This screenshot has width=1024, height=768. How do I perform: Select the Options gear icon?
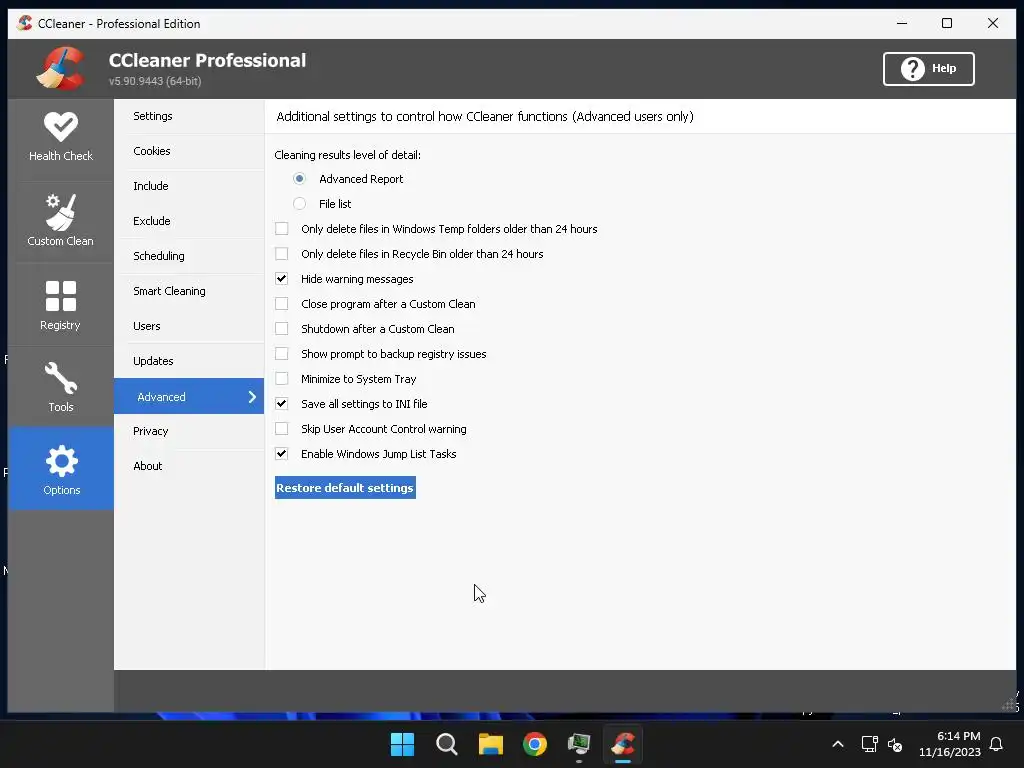[61, 461]
